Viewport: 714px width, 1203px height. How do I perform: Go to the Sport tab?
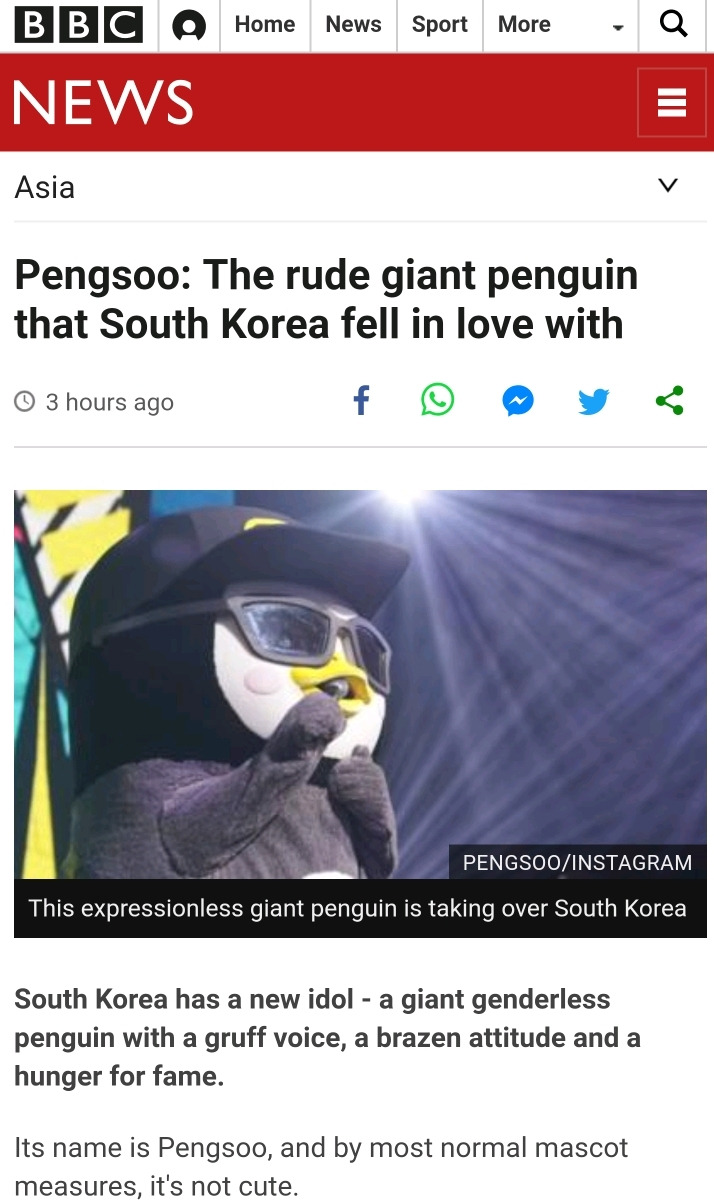point(440,25)
